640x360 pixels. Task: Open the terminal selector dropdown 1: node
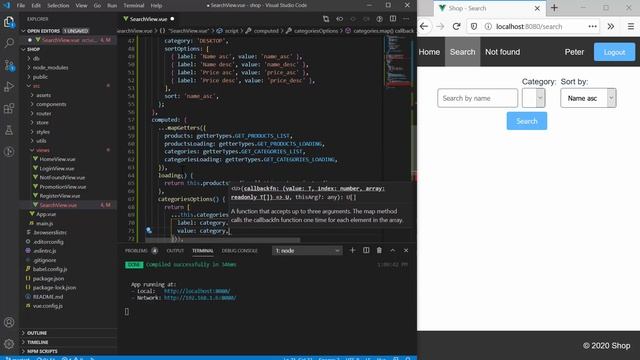(307, 251)
